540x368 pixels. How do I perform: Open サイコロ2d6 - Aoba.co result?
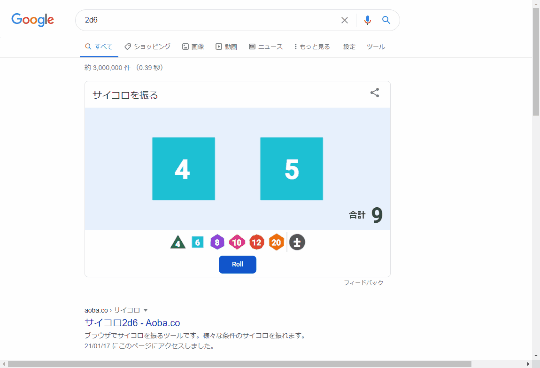click(133, 323)
